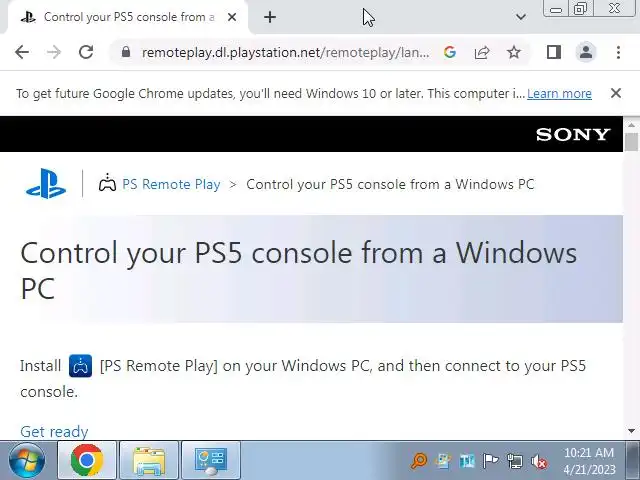The image size is (640, 480).
Task: Click the PS Remote Play app icon
Action: 80,366
